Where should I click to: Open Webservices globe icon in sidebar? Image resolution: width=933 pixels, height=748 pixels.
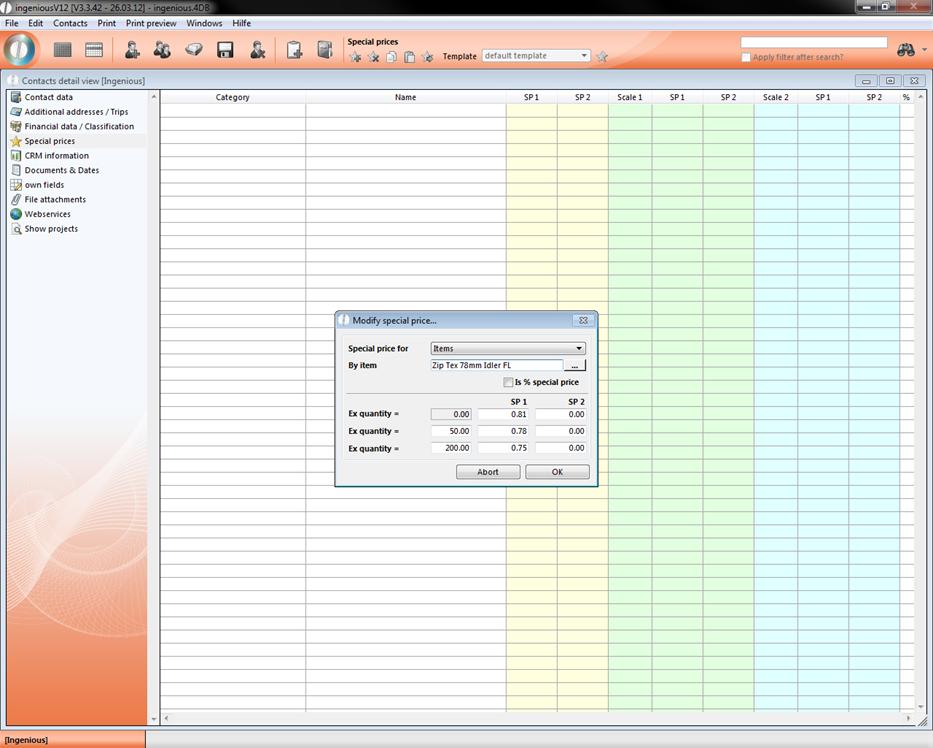16,214
